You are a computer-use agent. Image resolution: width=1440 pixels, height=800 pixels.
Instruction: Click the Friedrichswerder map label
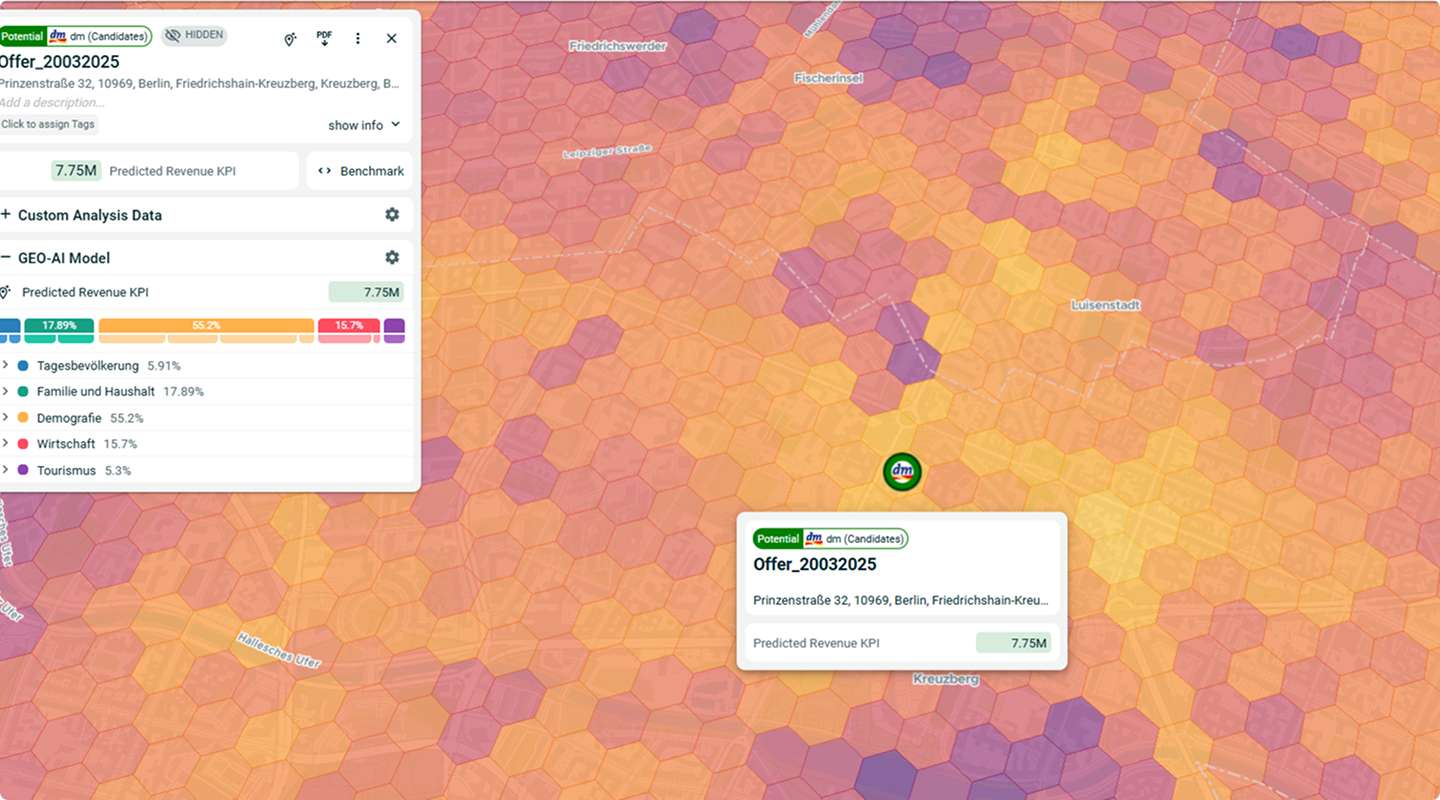click(x=617, y=46)
